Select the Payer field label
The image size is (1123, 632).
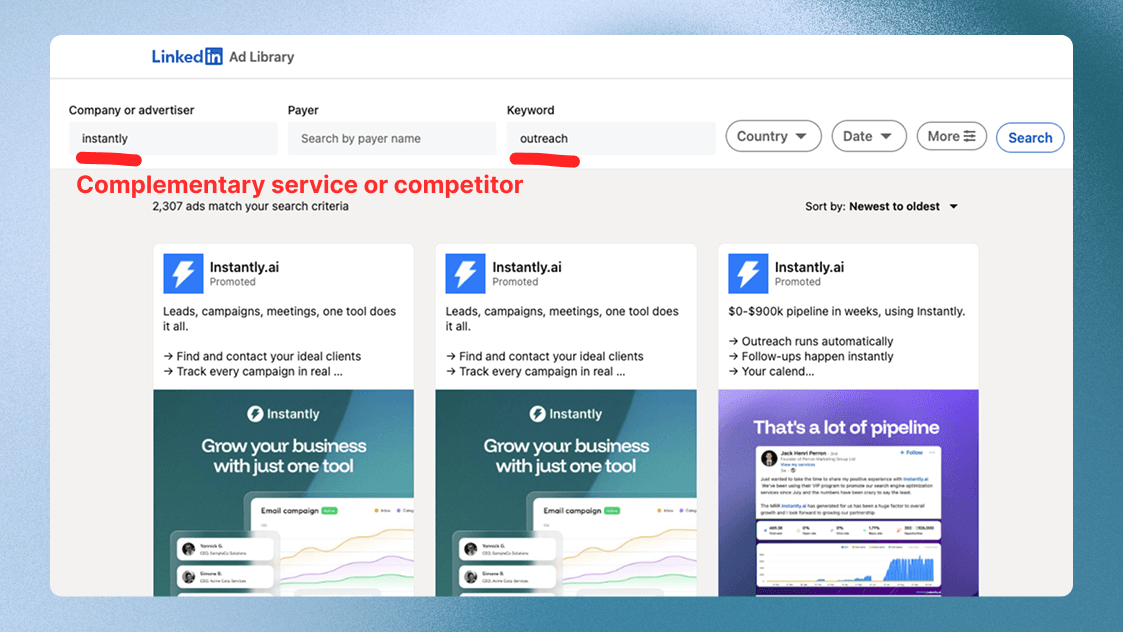[x=303, y=110]
